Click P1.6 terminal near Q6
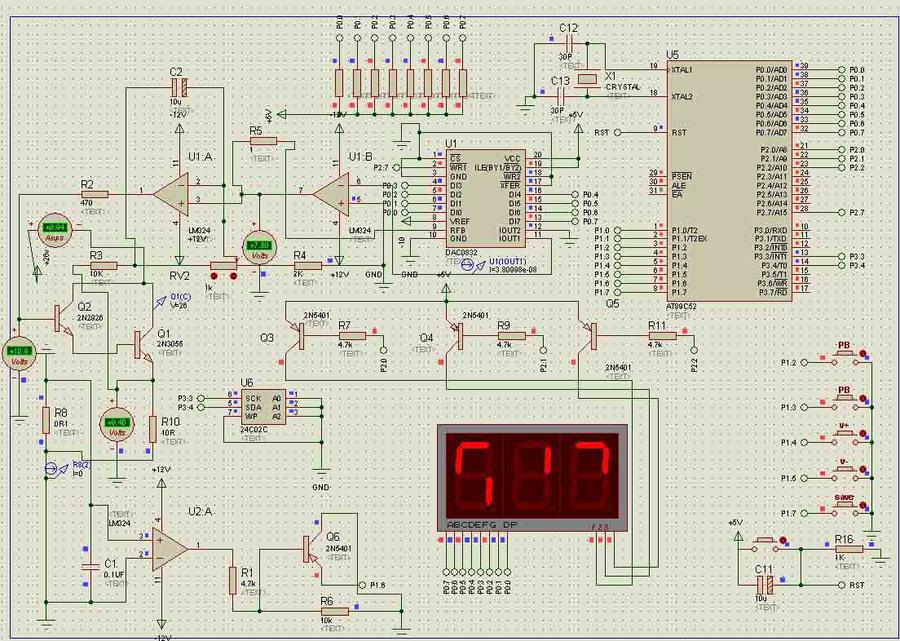The width and height of the screenshot is (900, 641). 362,585
